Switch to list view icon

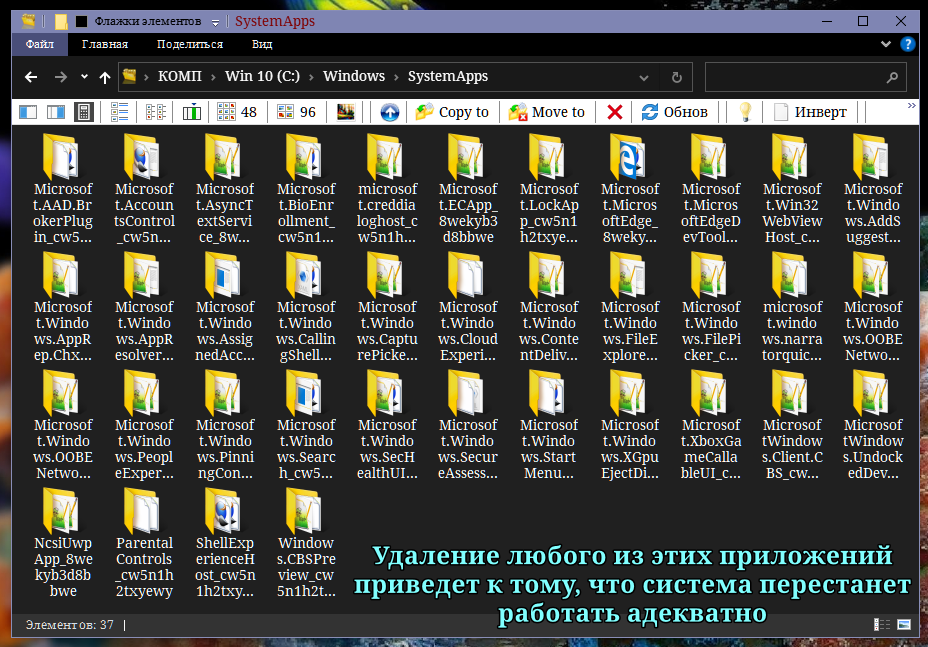tap(120, 112)
